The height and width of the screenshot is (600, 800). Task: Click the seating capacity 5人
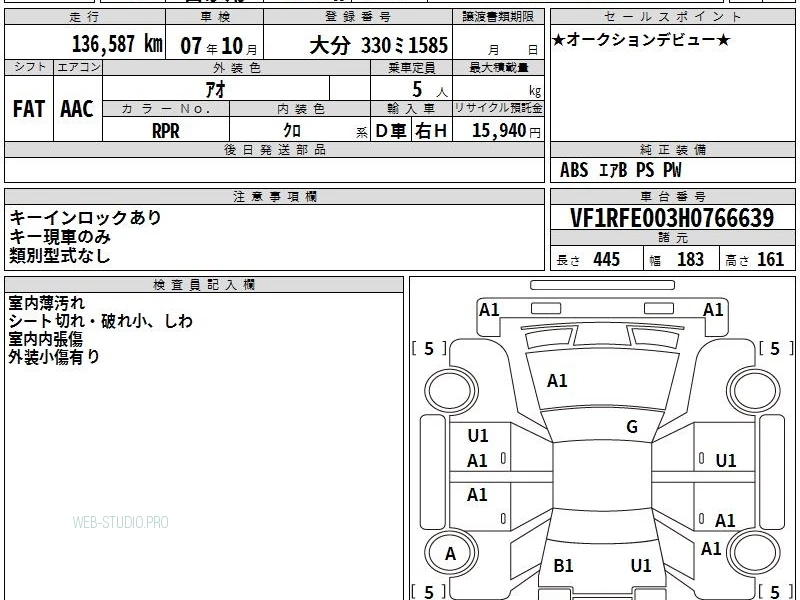tap(429, 90)
